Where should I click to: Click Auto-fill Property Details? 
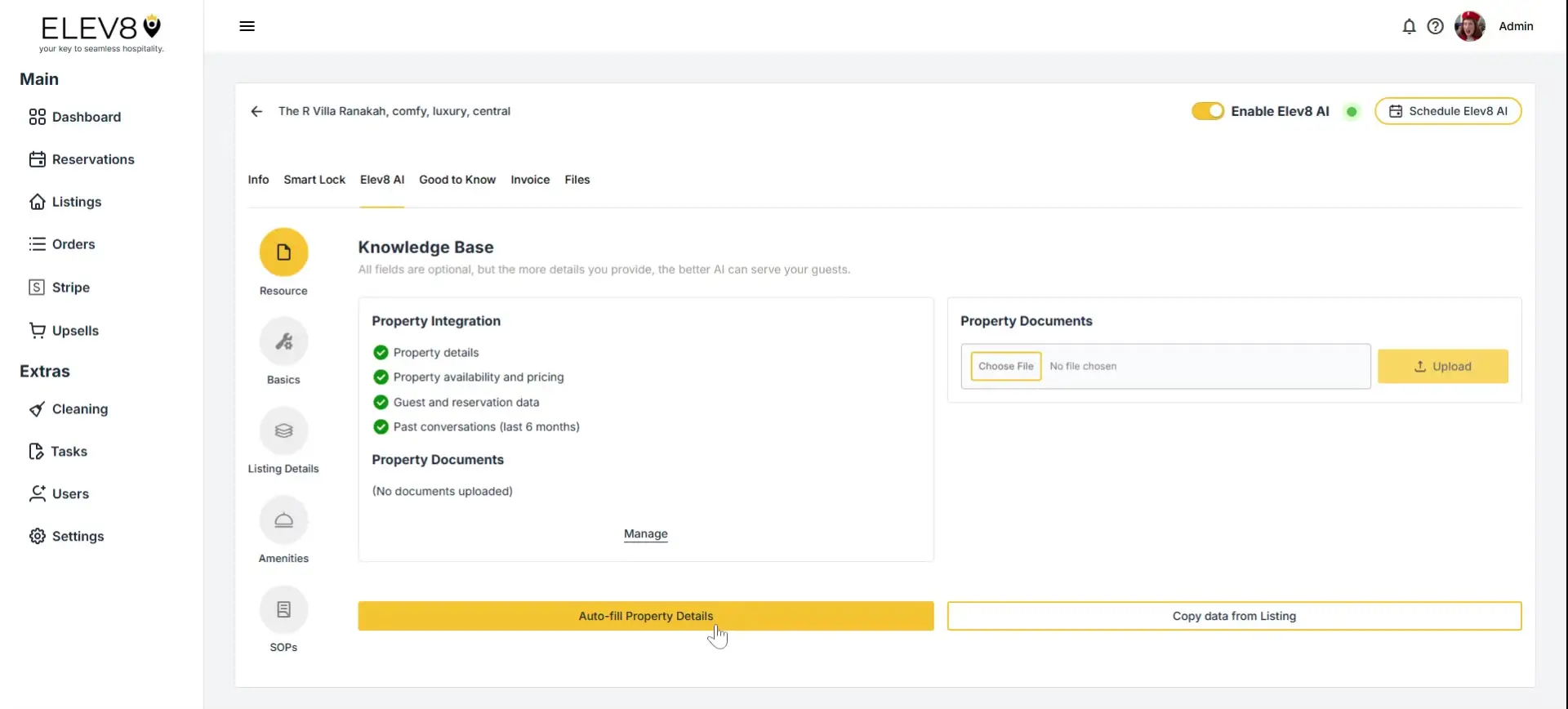pos(646,616)
